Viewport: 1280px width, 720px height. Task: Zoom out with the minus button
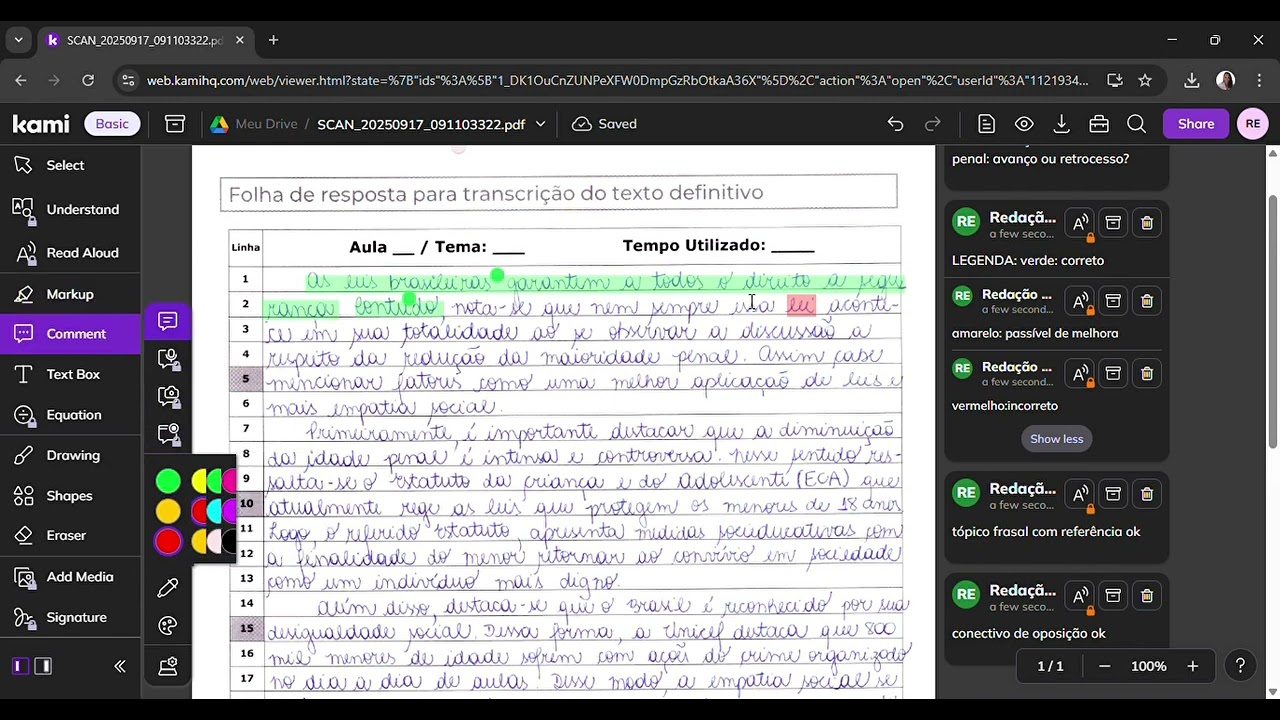(x=1104, y=666)
